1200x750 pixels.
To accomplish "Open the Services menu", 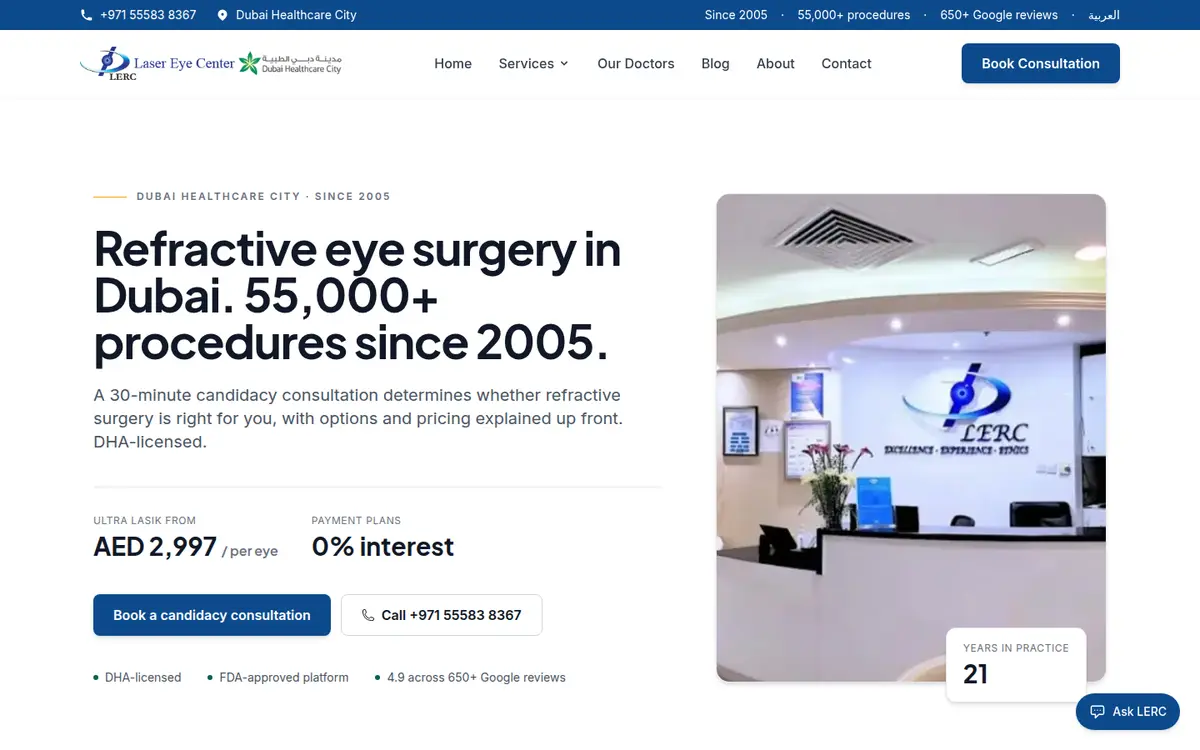I will [x=534, y=63].
